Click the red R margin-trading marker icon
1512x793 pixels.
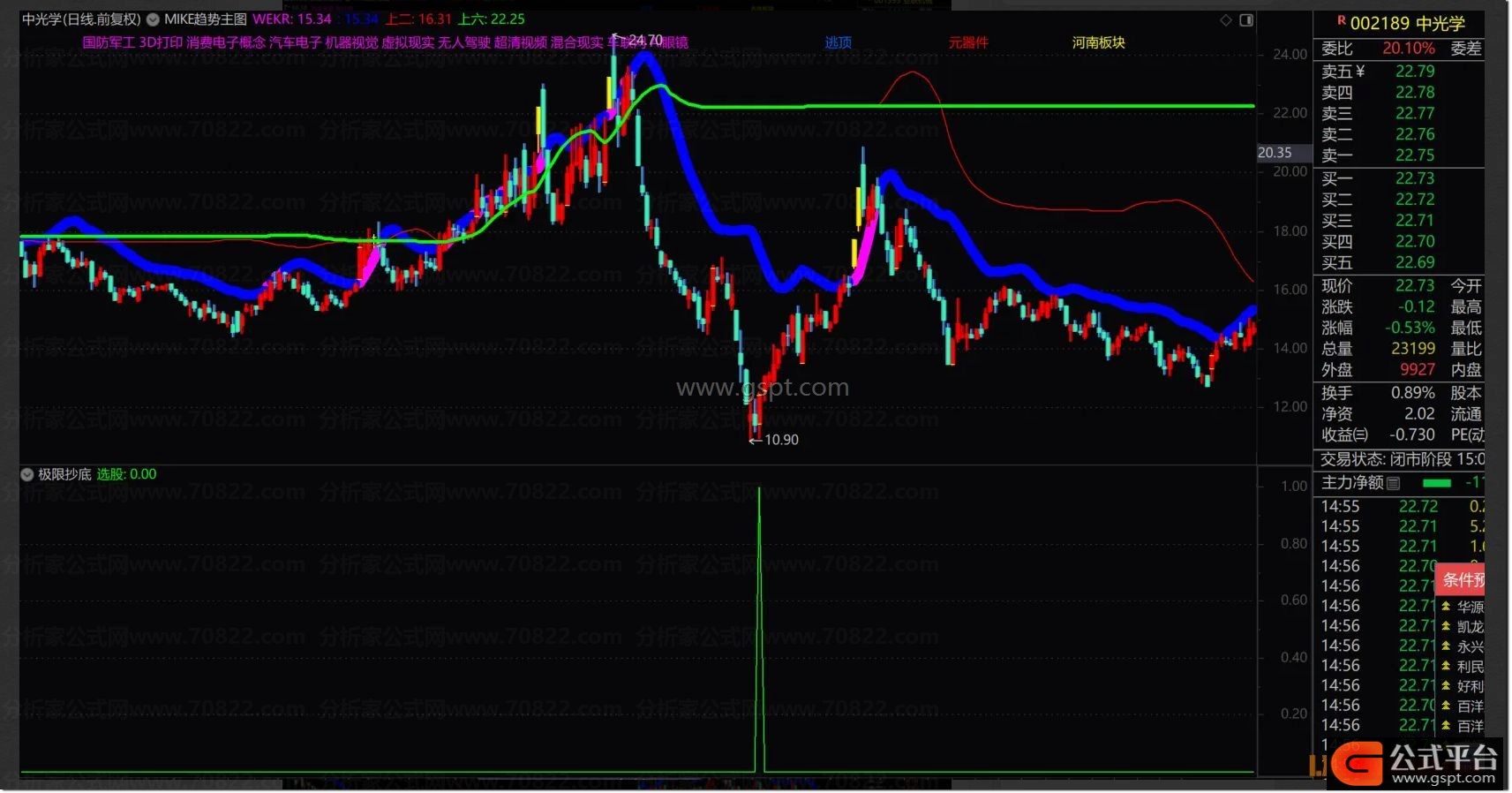pos(1341,20)
